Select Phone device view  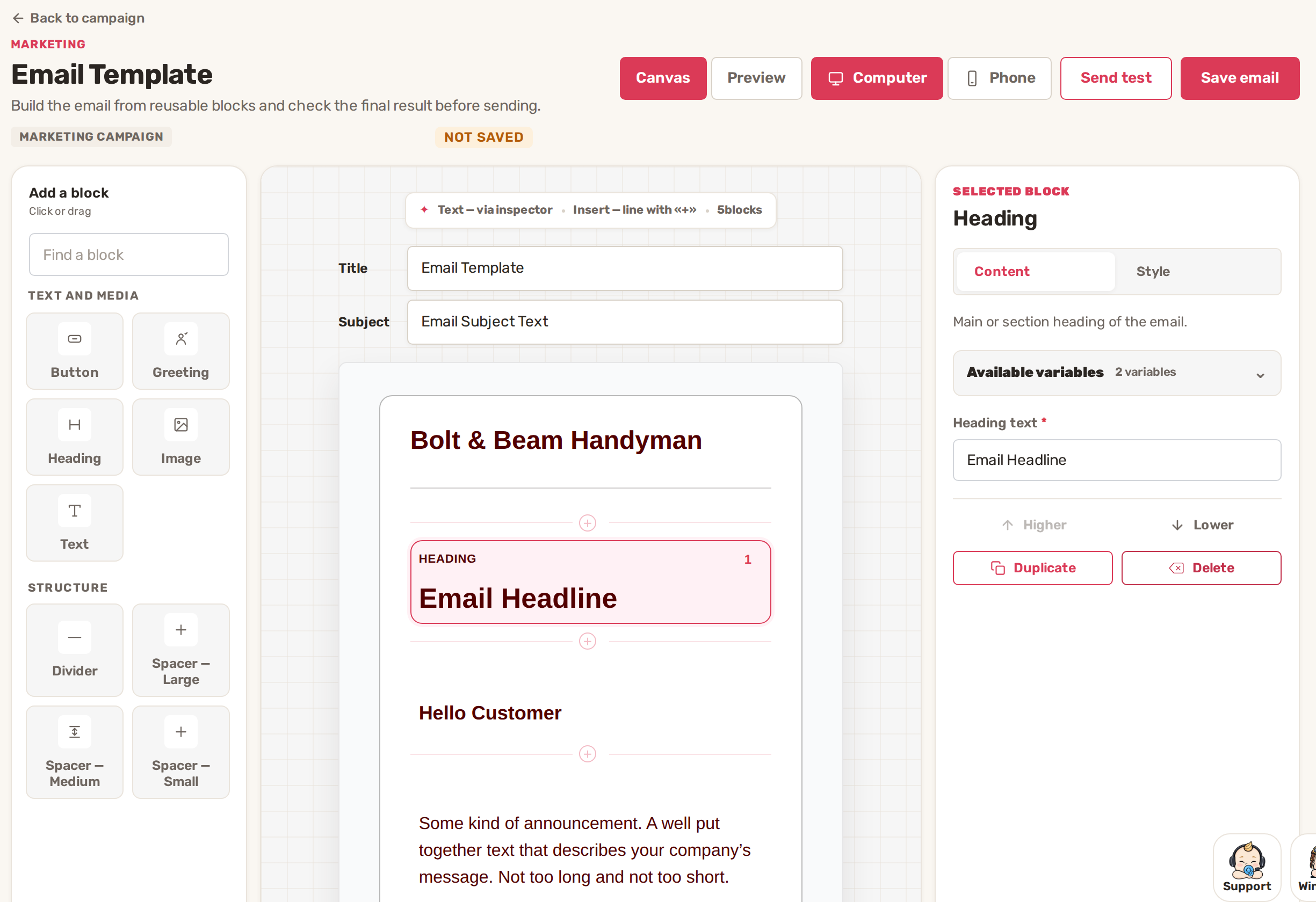pos(999,78)
